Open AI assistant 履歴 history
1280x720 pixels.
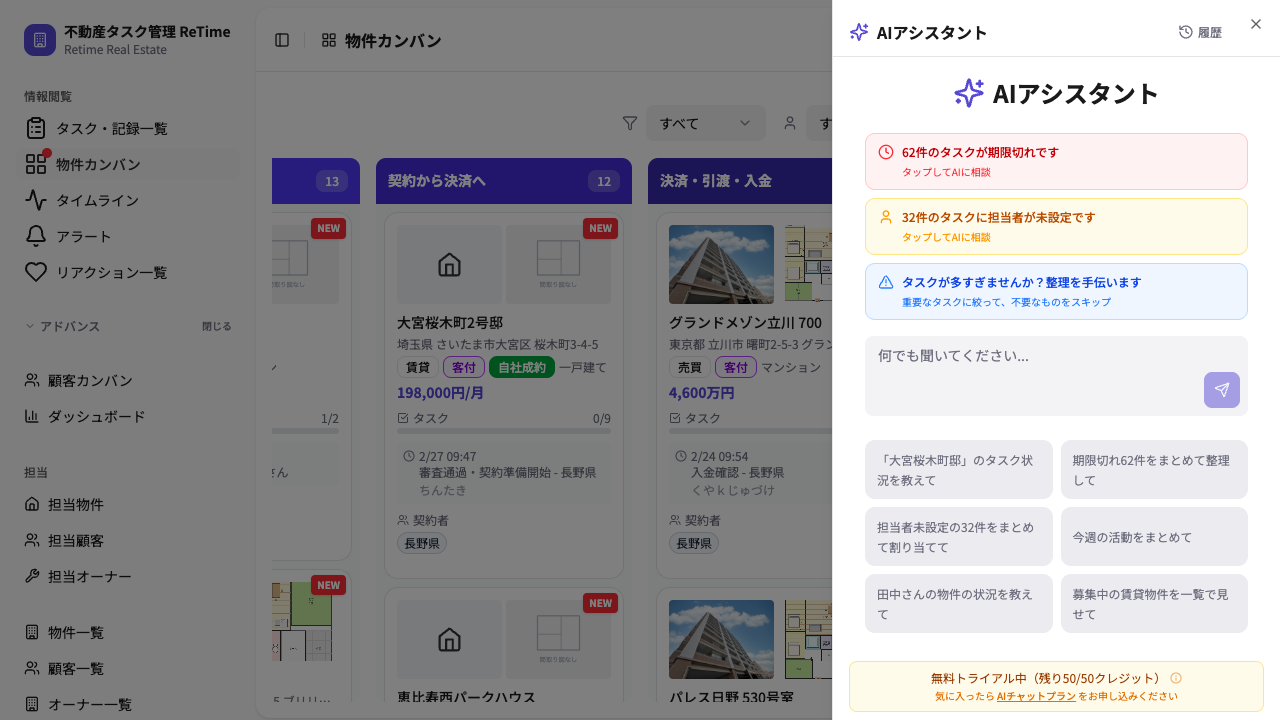click(x=1200, y=32)
